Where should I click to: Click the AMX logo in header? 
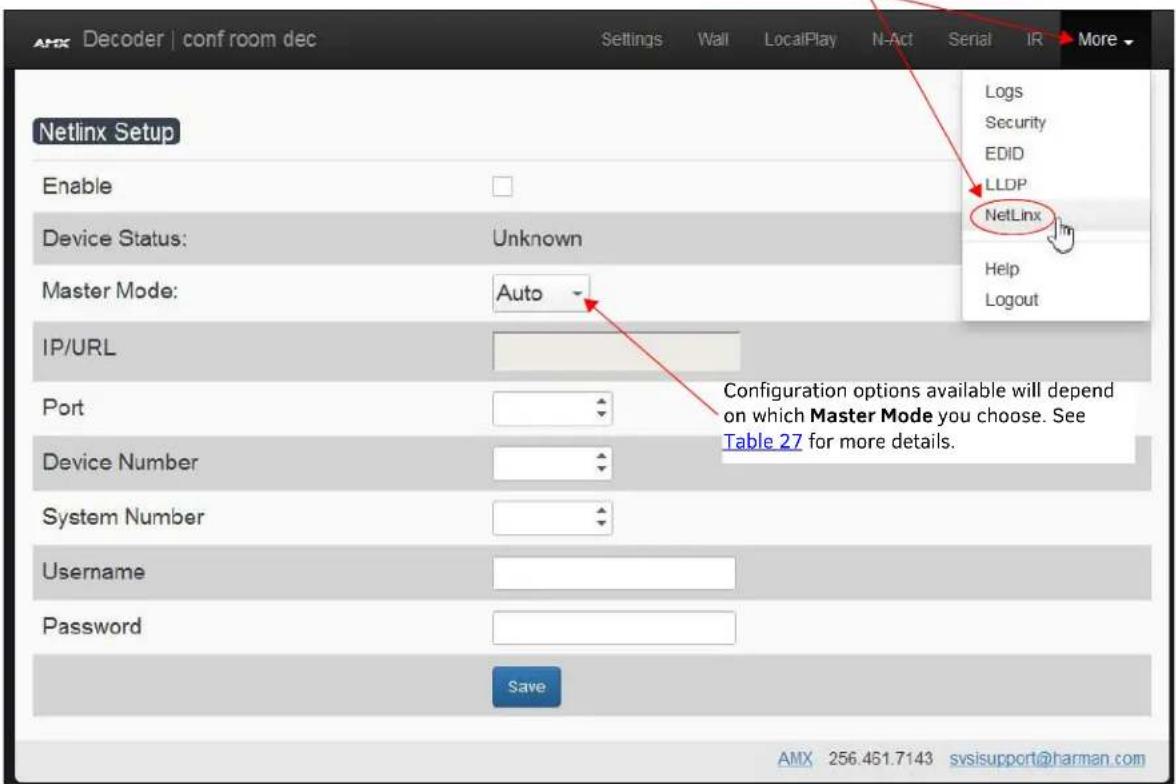click(51, 42)
